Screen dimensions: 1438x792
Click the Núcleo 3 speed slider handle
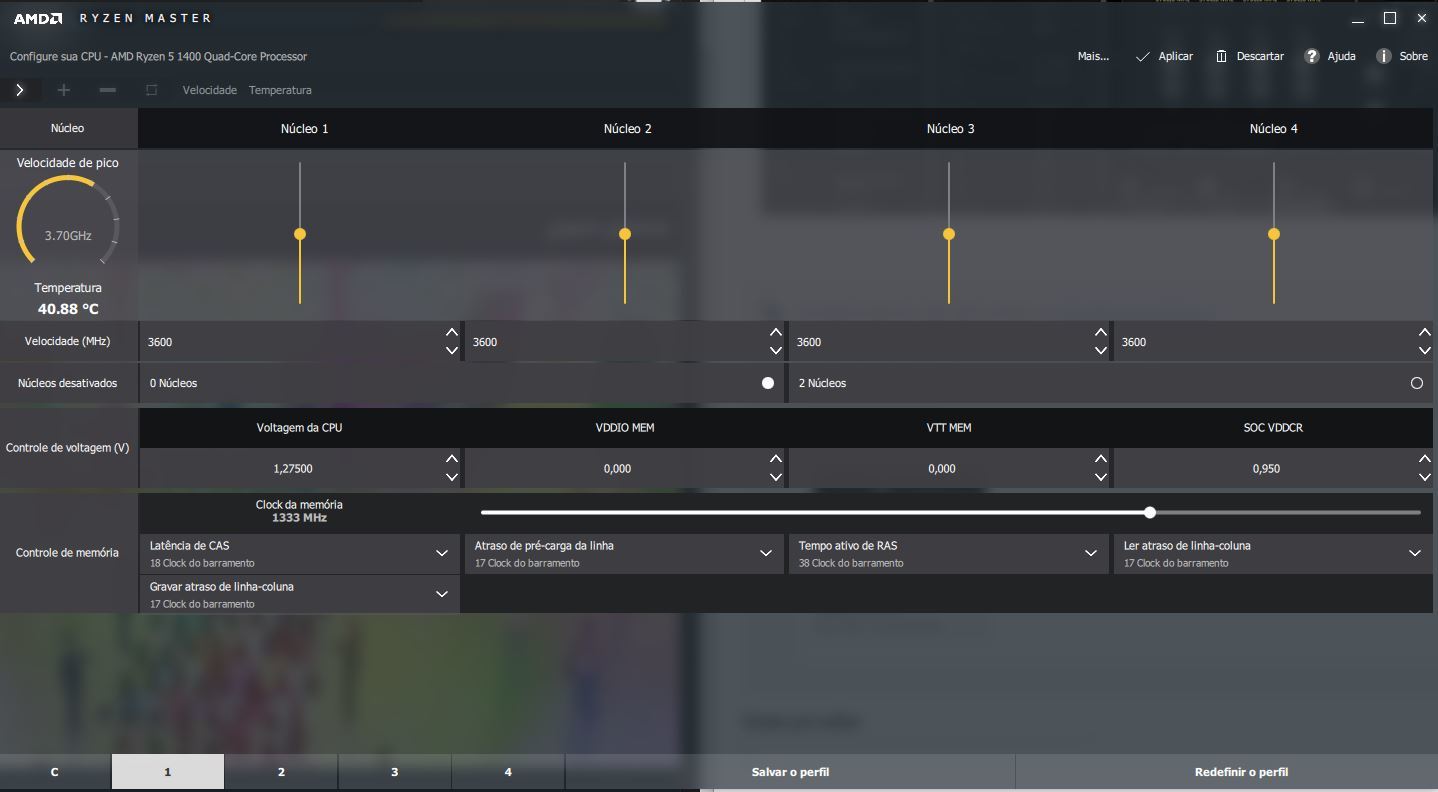tap(949, 234)
